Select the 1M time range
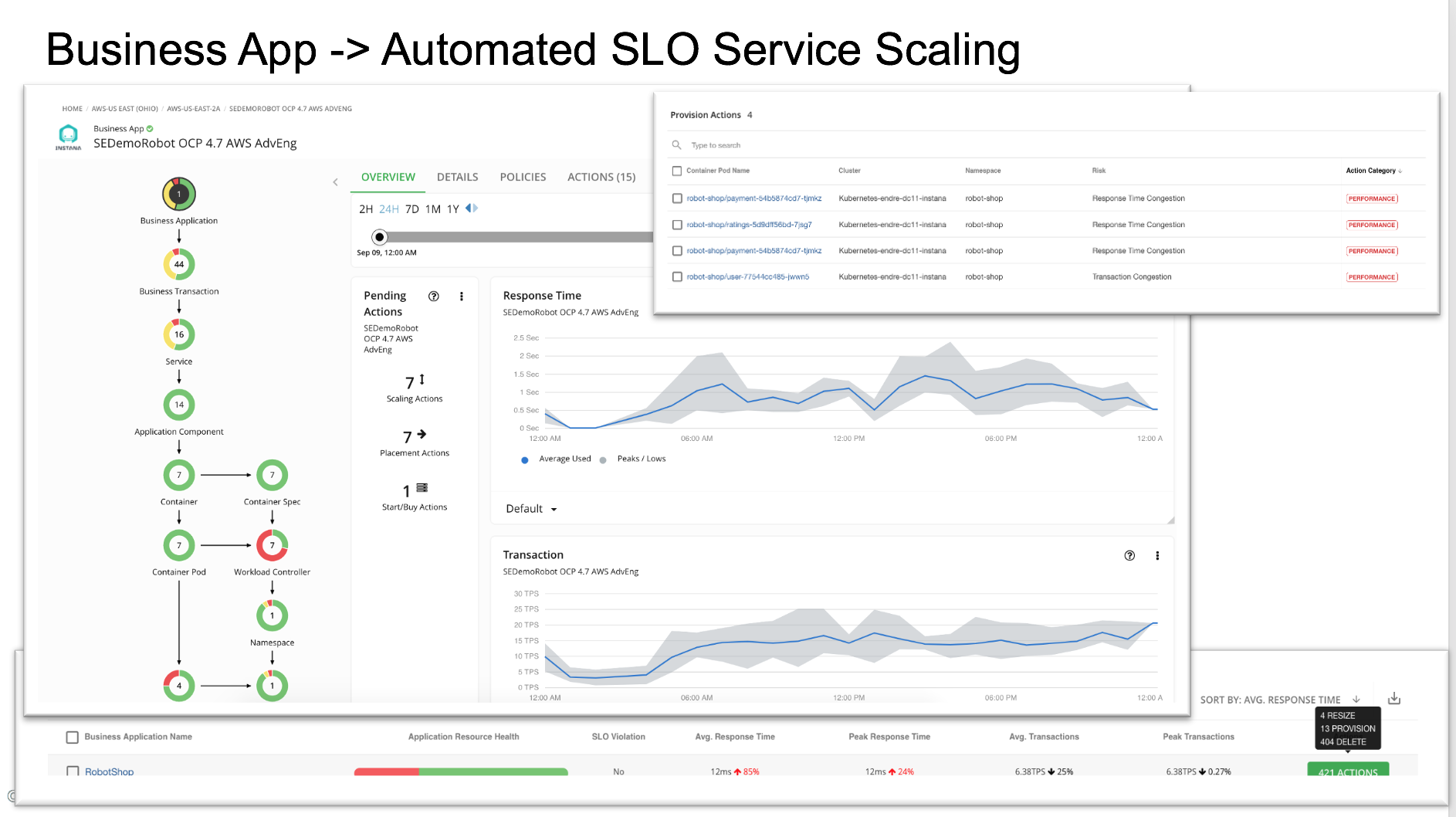This screenshot has width=1456, height=817. click(433, 208)
